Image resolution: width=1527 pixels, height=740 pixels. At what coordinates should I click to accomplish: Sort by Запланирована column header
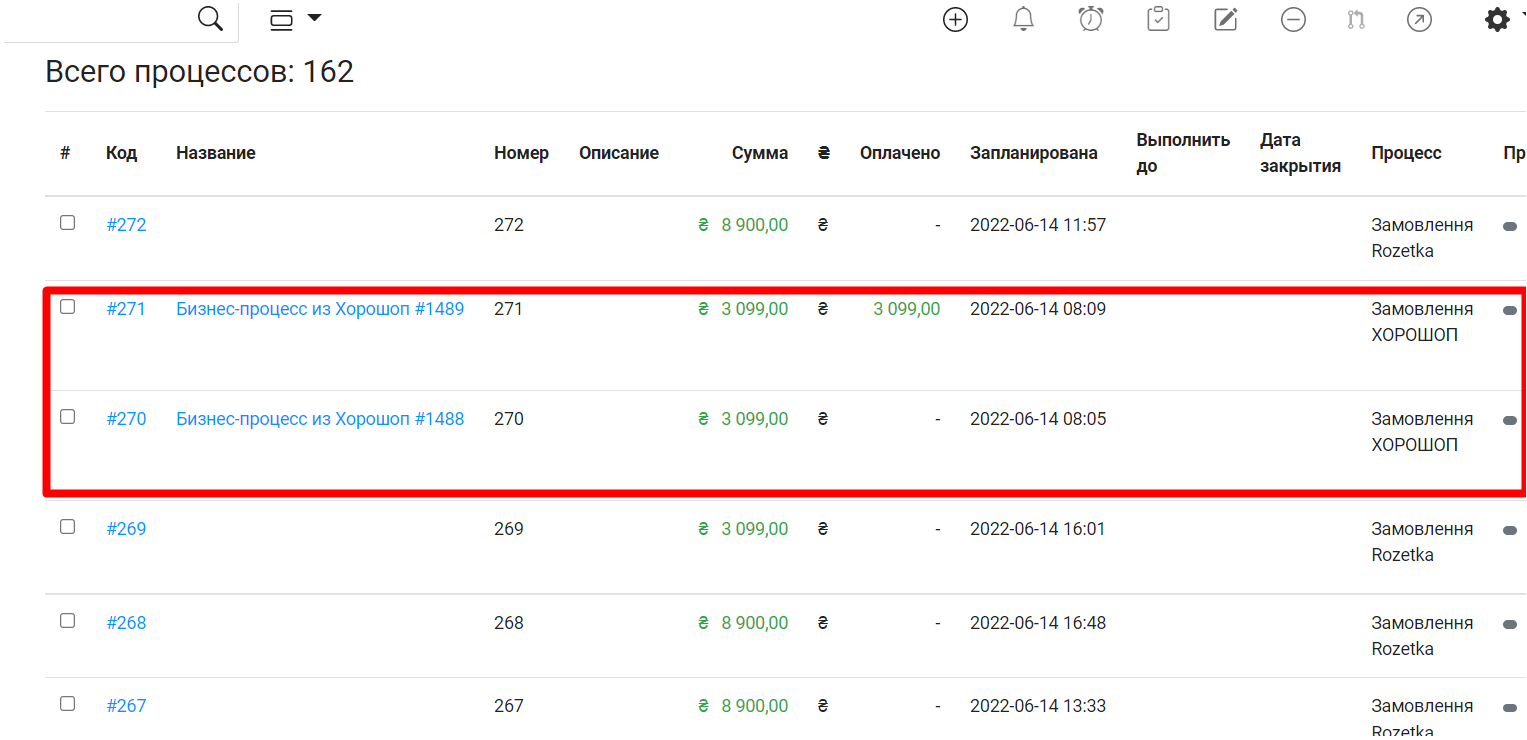click(1034, 153)
